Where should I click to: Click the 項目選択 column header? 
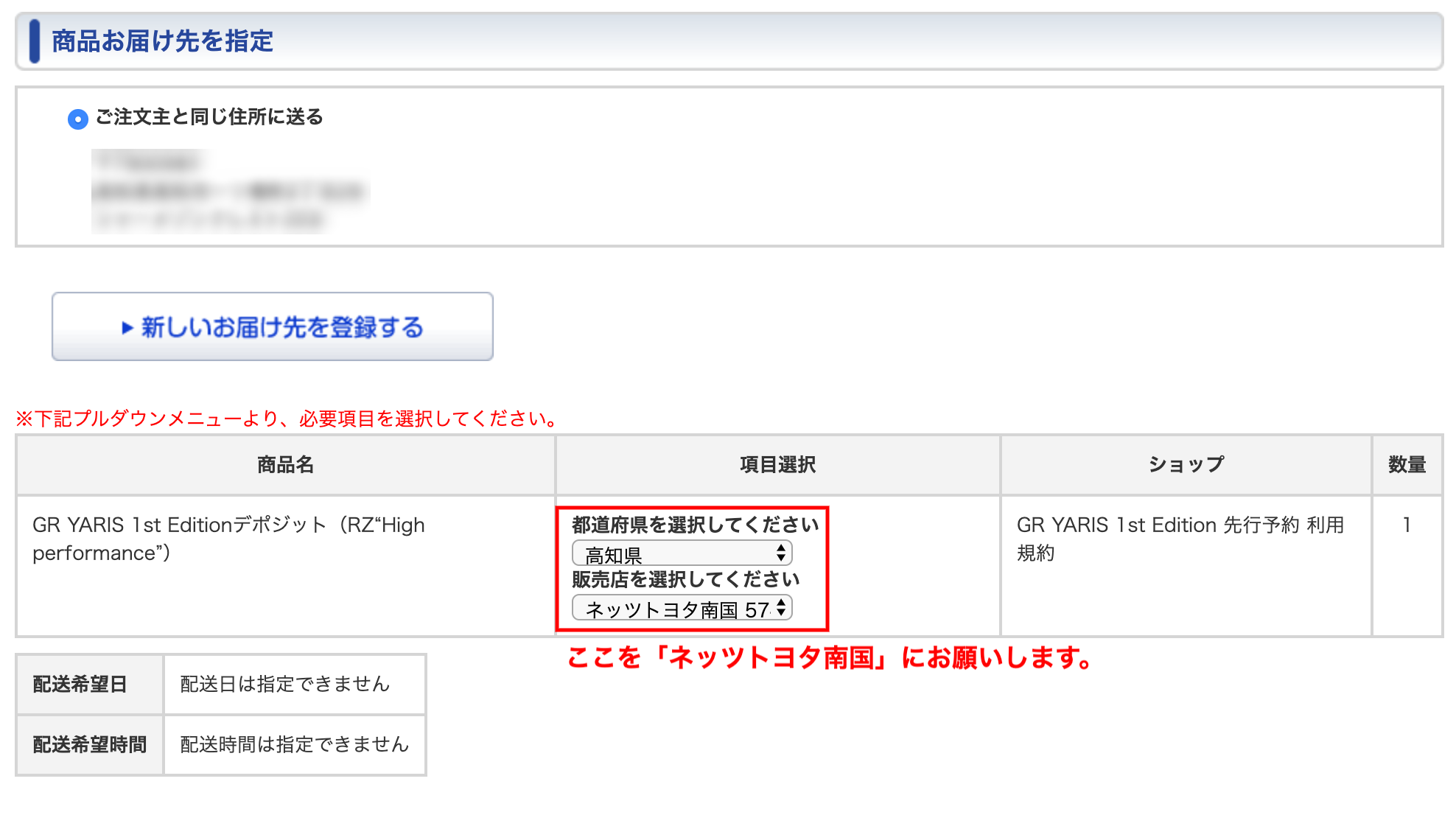(x=778, y=464)
